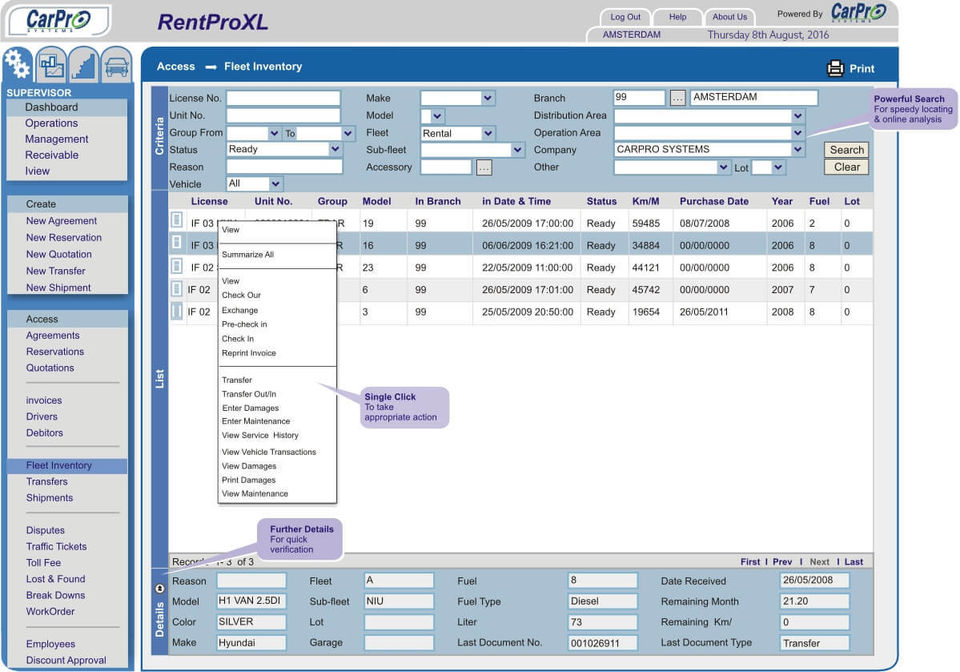Select the staircase growth tab icon

point(84,65)
